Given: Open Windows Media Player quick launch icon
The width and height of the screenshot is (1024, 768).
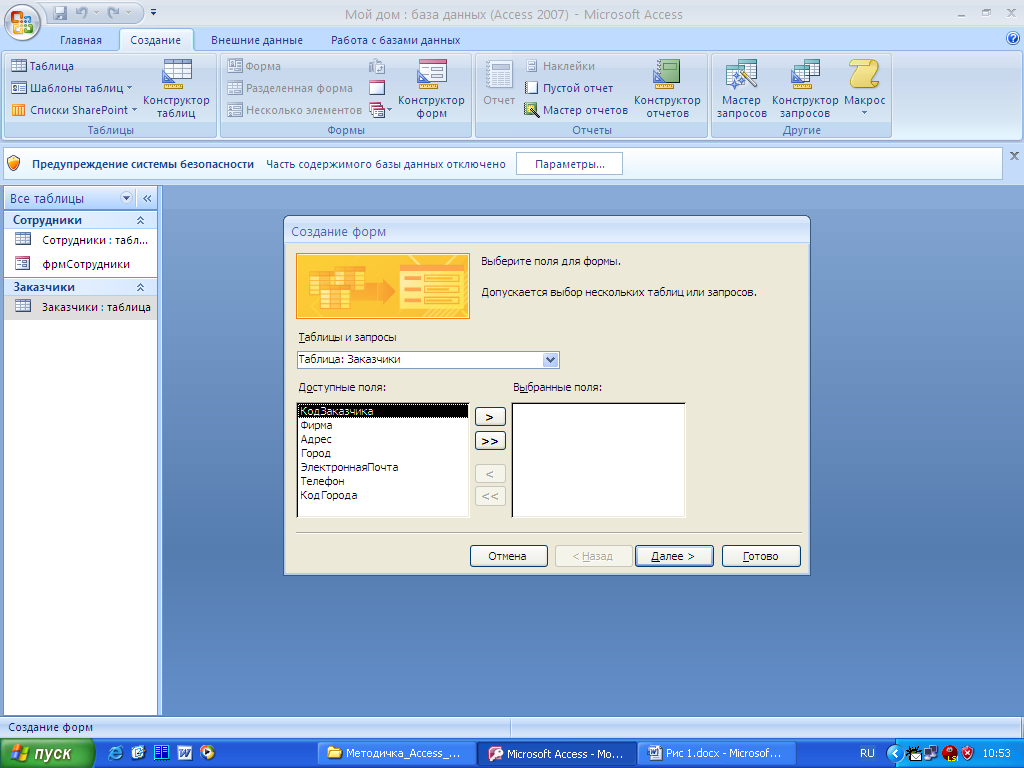Looking at the screenshot, I should click(x=208, y=753).
